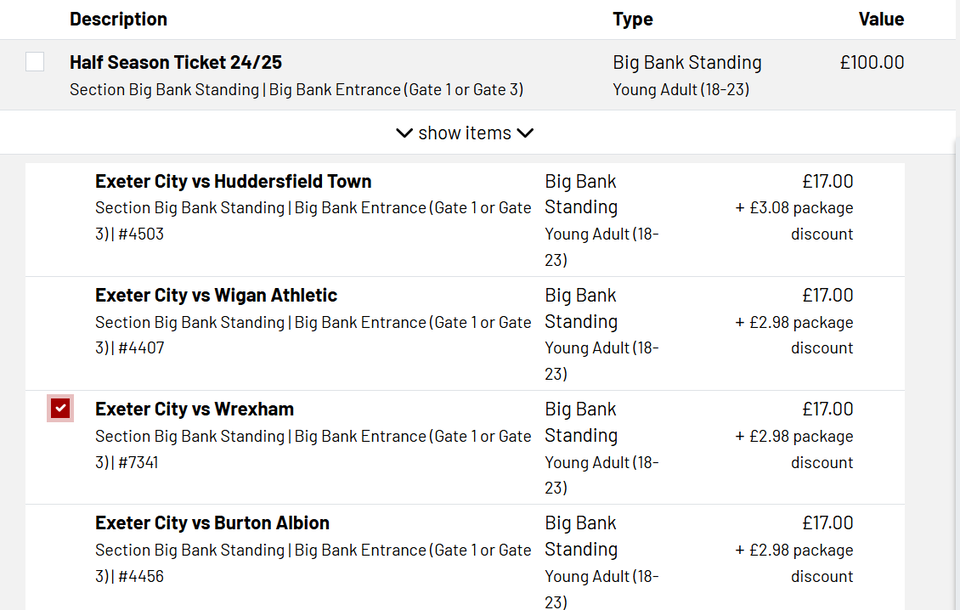This screenshot has height=610, width=960.
Task: Select the Half Season Ticket 24/25 title
Action: coord(176,62)
